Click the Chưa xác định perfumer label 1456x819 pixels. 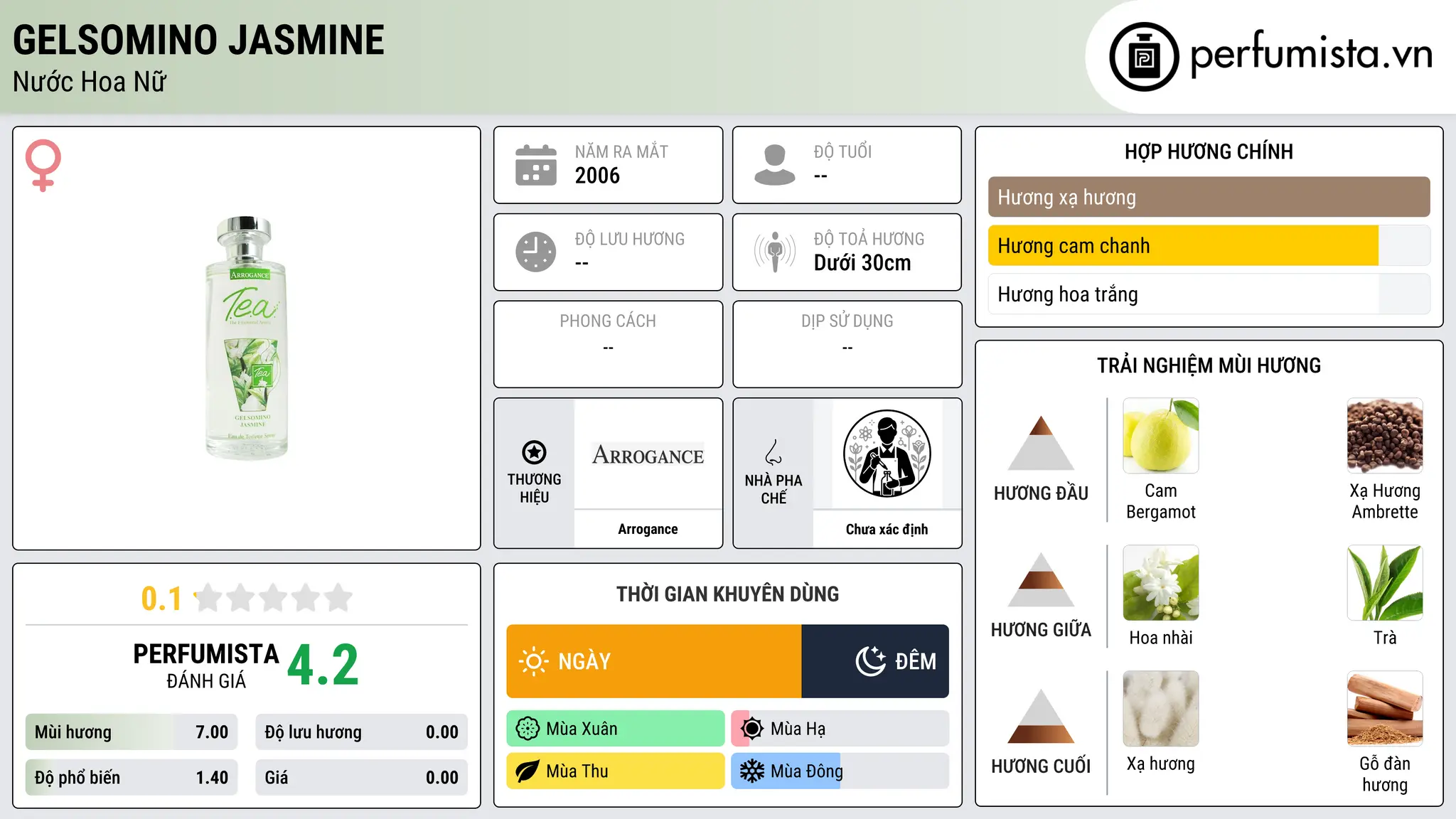pyautogui.click(x=887, y=529)
